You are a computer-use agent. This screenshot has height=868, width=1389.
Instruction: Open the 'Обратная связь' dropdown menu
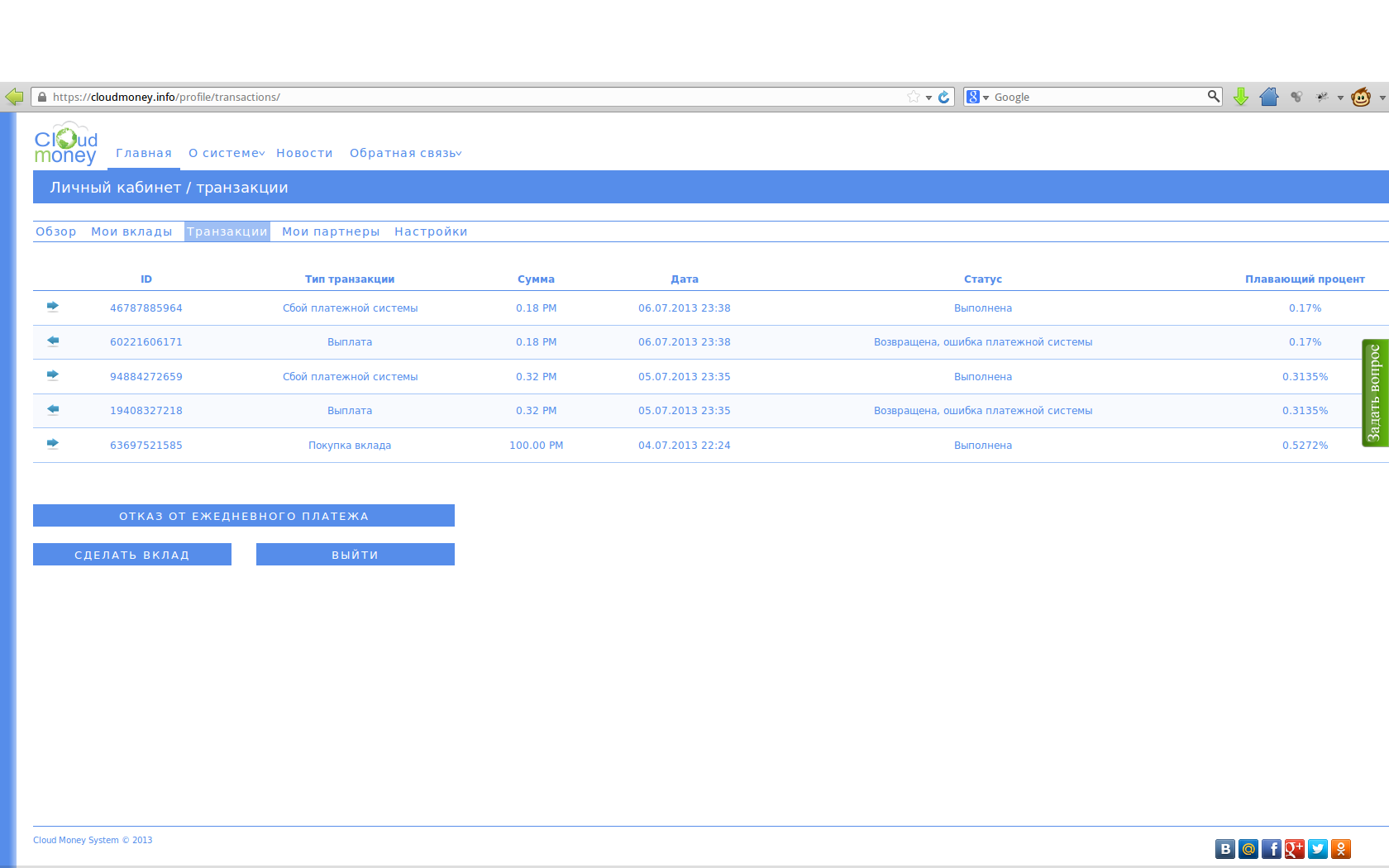click(405, 153)
